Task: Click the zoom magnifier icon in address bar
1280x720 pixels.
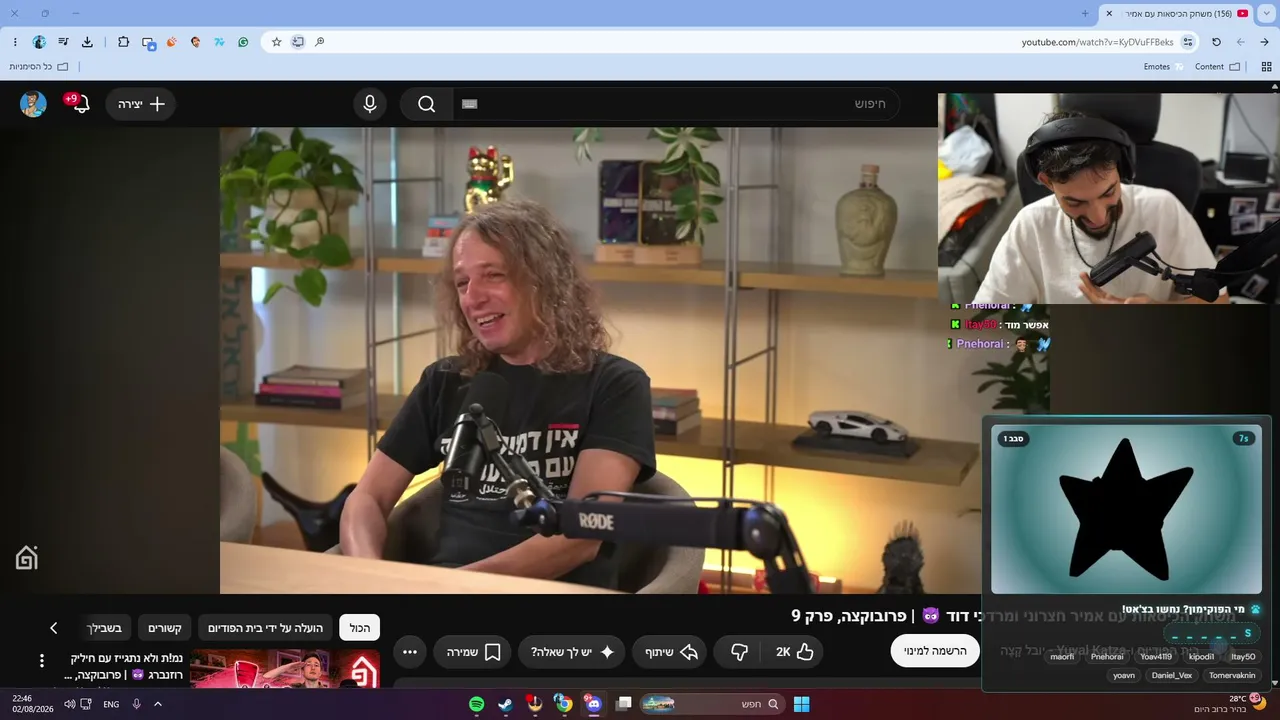Action: pyautogui.click(x=320, y=42)
